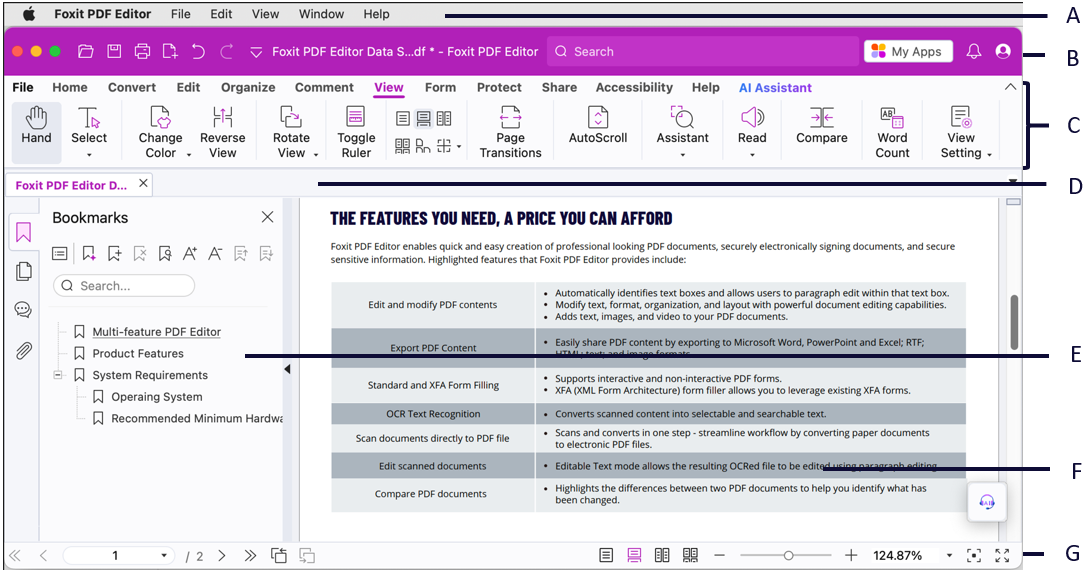Click the zoom slider handle
The width and height of the screenshot is (1085, 572).
788,555
